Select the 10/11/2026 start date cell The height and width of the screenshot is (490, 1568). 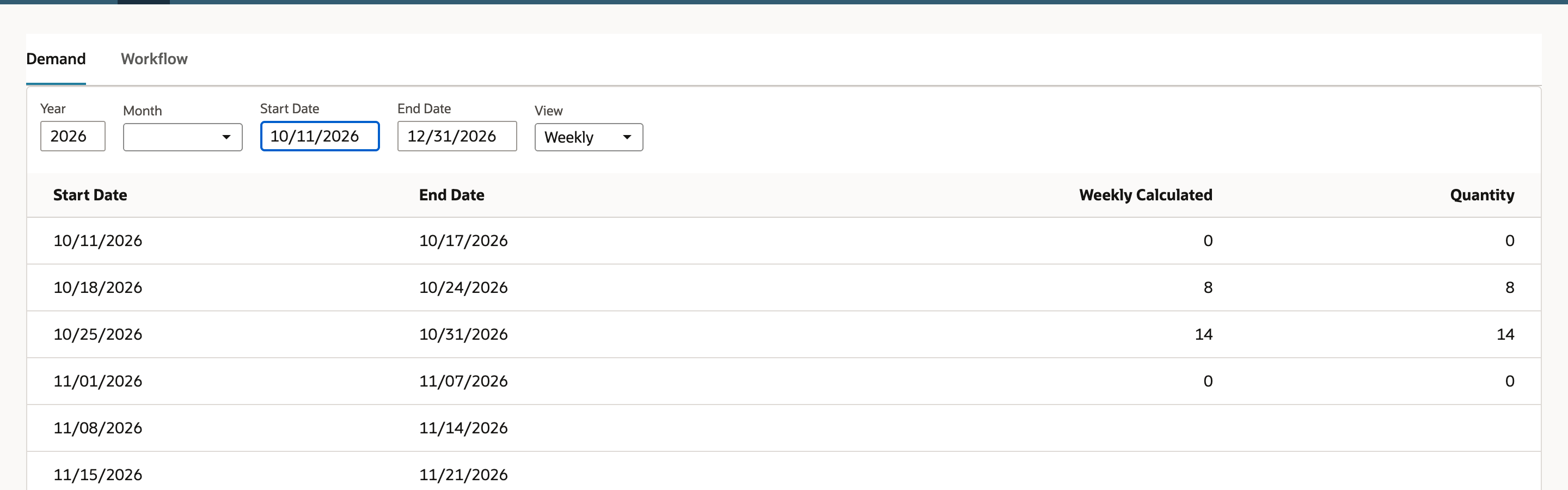point(97,241)
